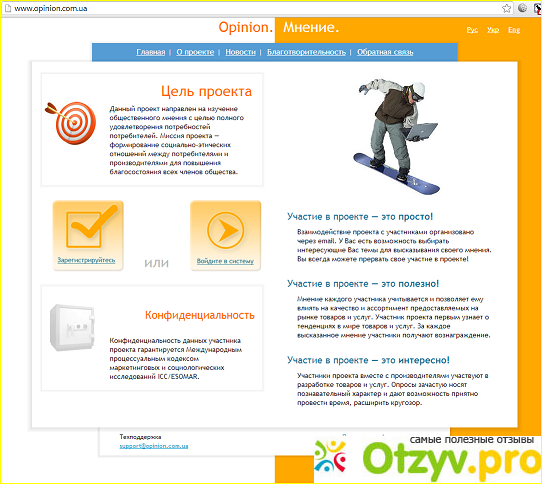Go to the Новости section
This screenshot has width=542, height=484.
point(241,52)
